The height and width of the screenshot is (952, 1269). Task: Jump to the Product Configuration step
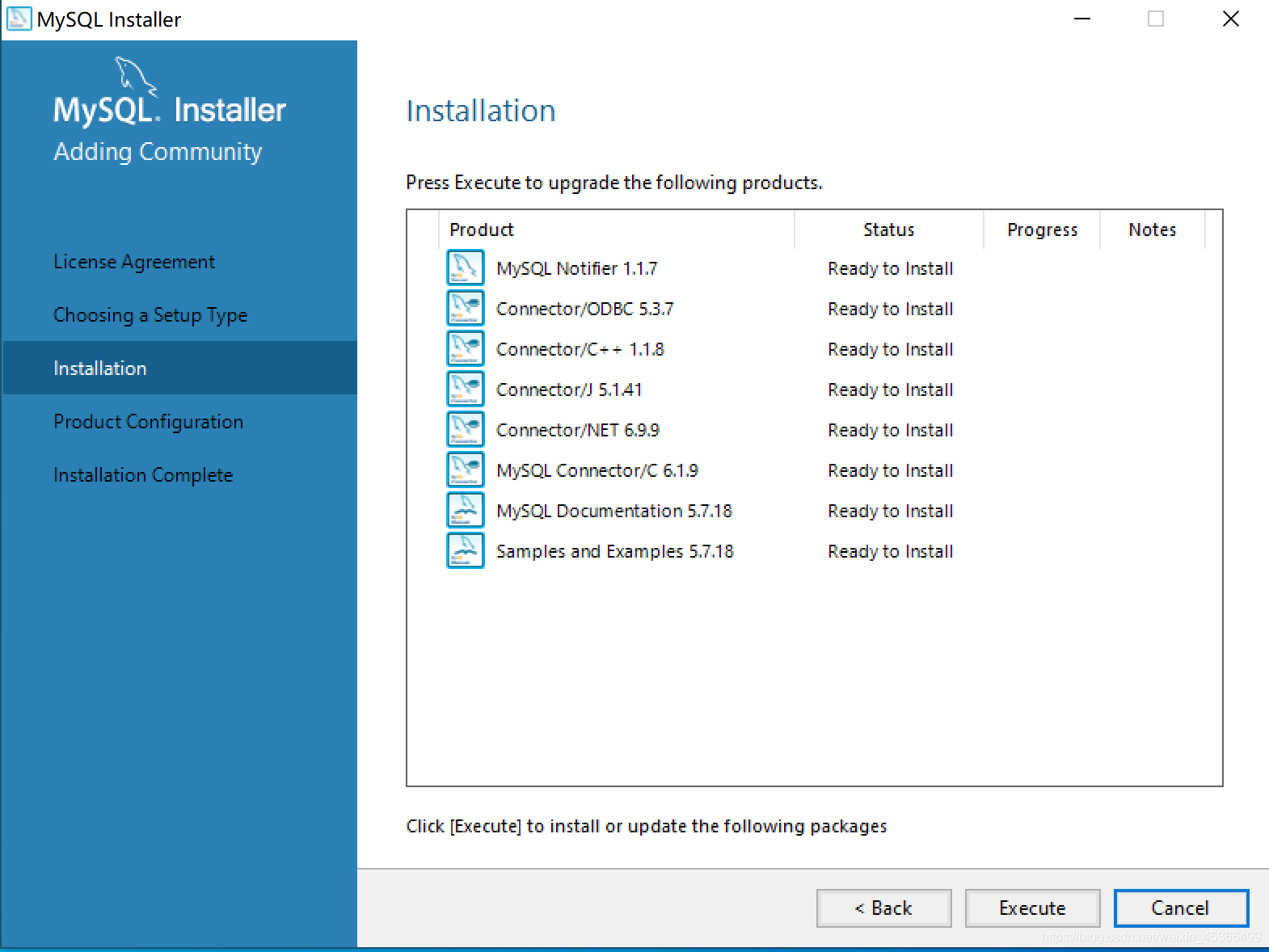(148, 422)
